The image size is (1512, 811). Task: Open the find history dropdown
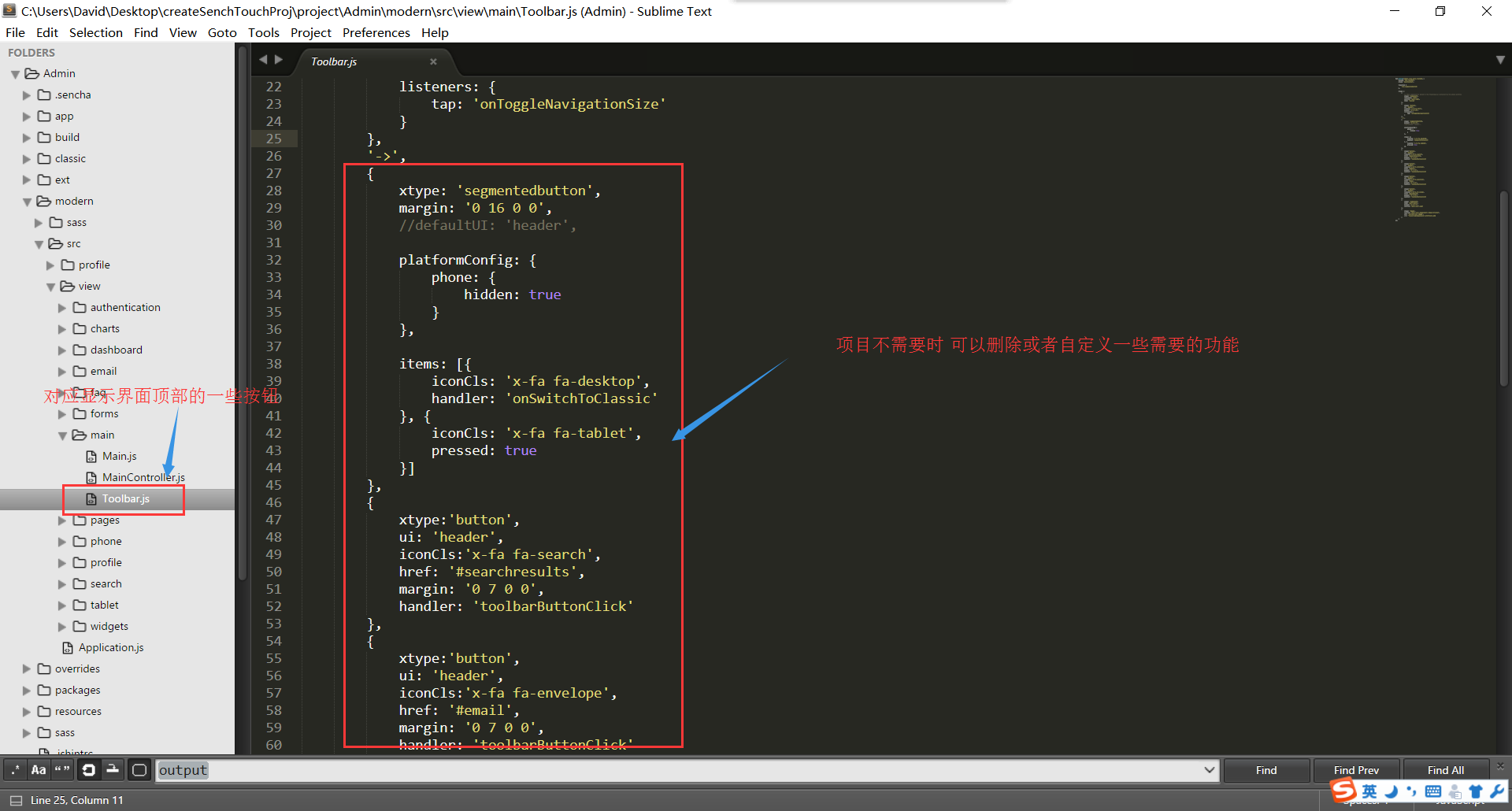coord(1210,770)
